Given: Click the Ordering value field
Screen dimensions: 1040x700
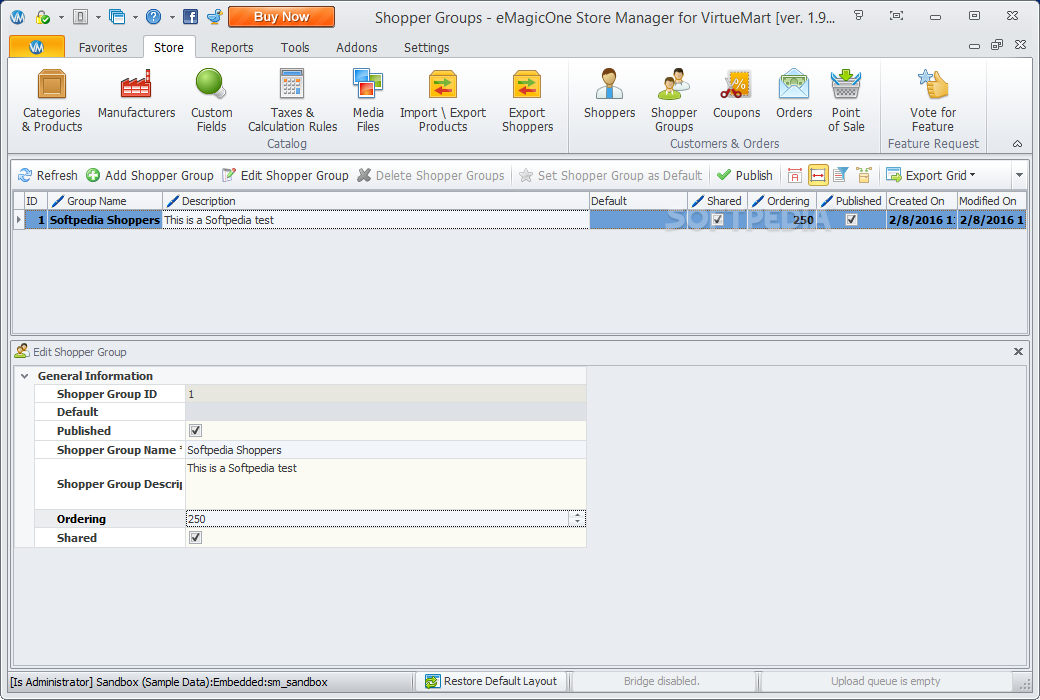Looking at the screenshot, I should pos(378,519).
